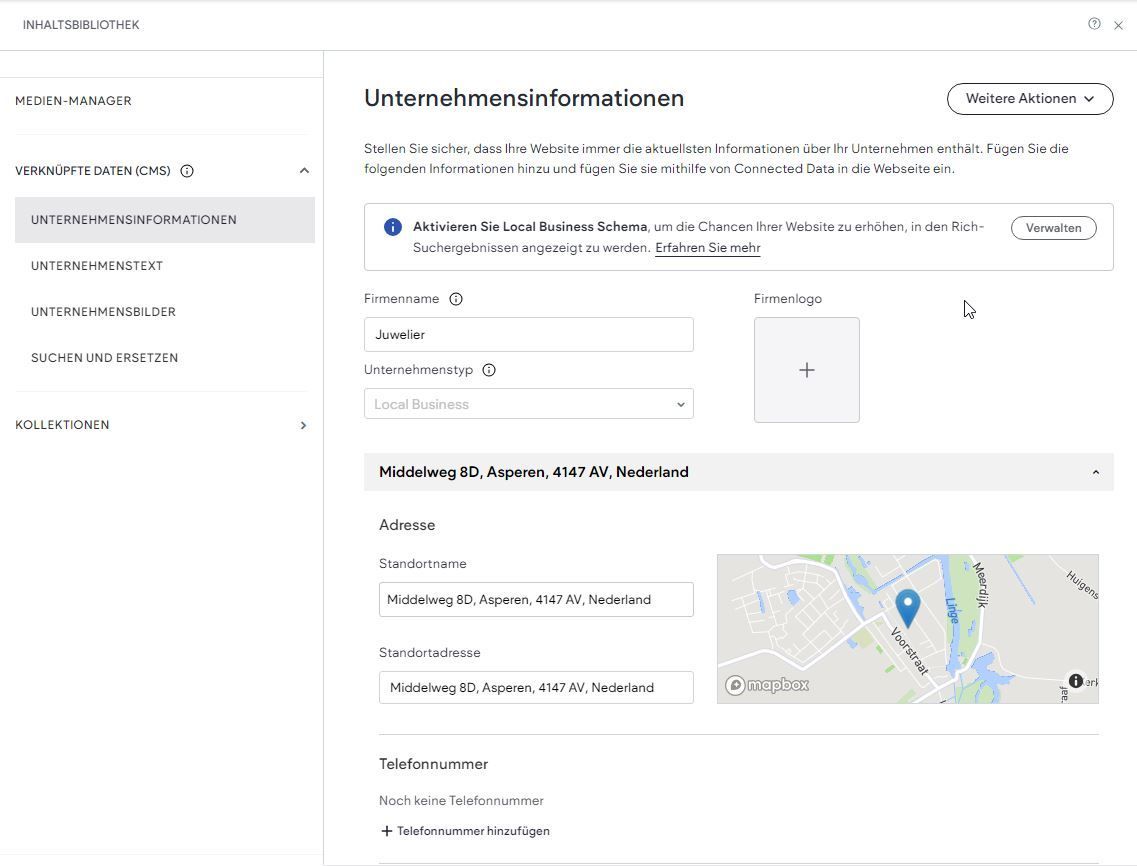Click the mapbox logo on the map
The height and width of the screenshot is (866, 1137).
[767, 685]
